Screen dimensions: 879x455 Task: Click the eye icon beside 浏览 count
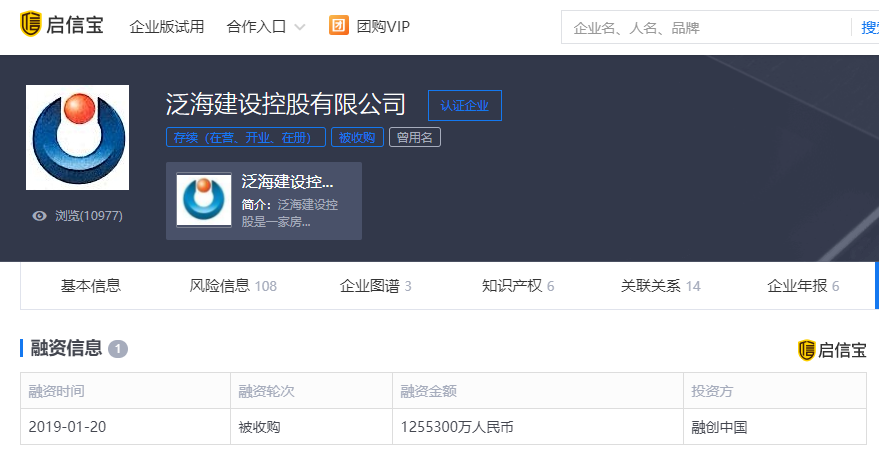40,216
